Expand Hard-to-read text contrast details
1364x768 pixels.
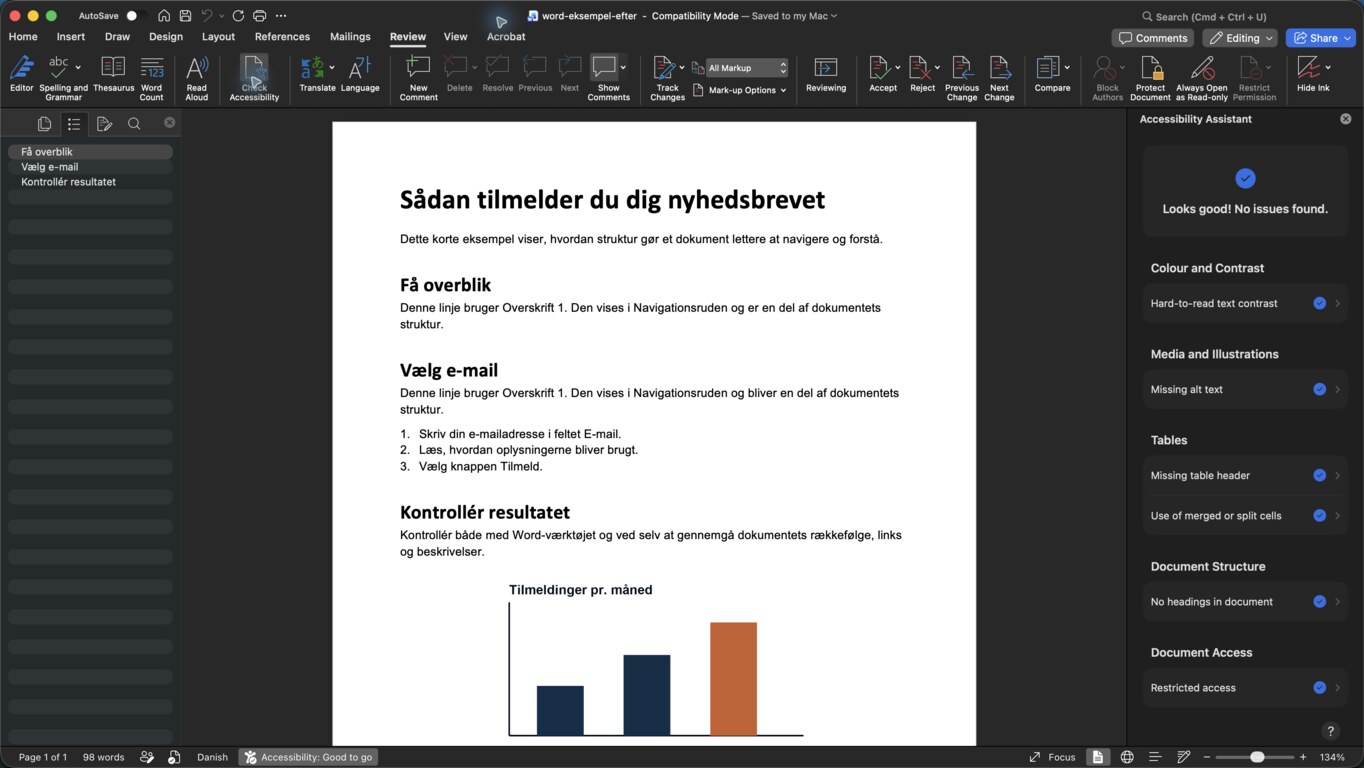(1337, 303)
